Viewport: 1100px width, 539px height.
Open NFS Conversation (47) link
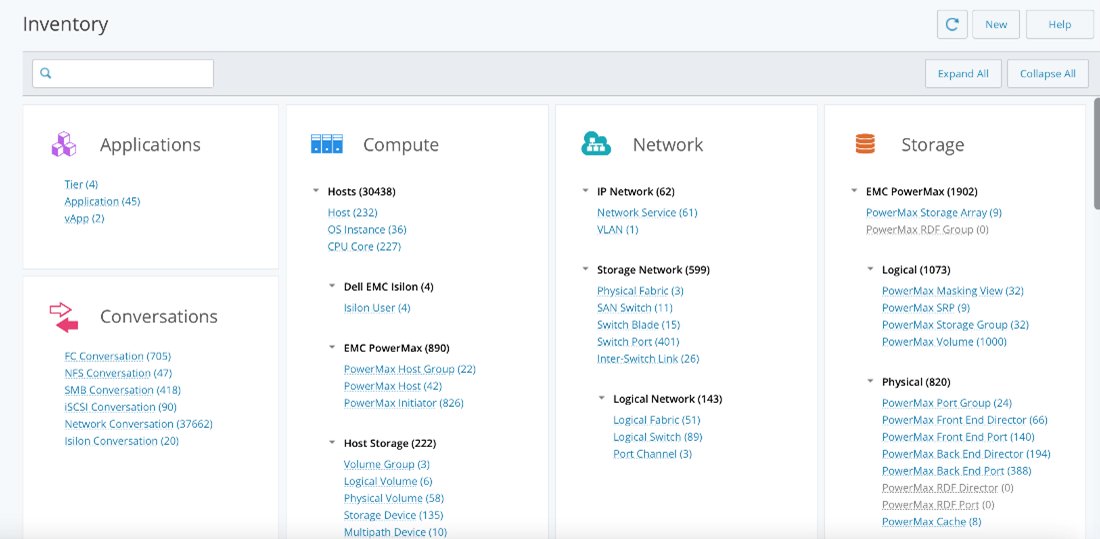(118, 373)
